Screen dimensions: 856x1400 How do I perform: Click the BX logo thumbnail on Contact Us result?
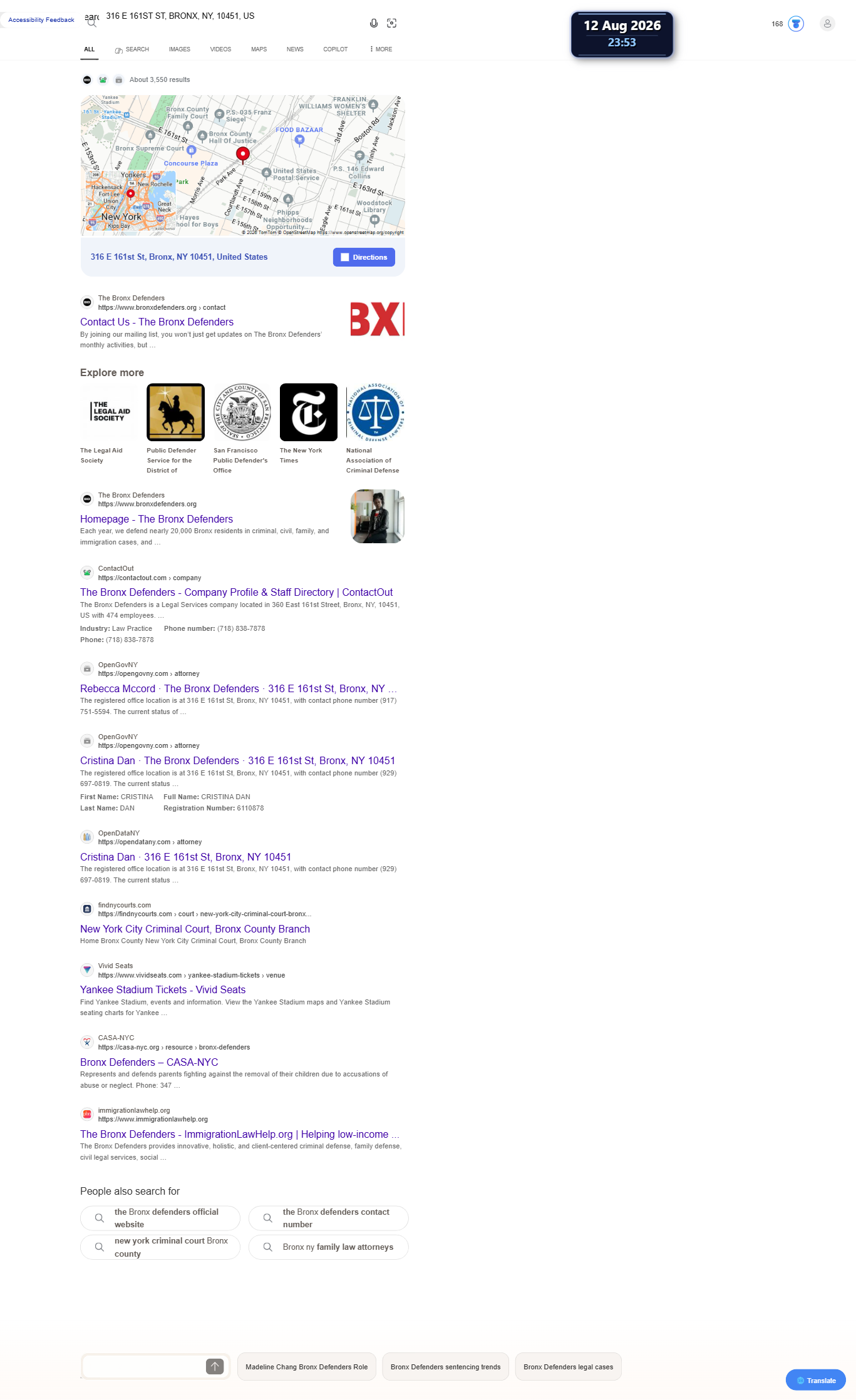pyautogui.click(x=378, y=320)
